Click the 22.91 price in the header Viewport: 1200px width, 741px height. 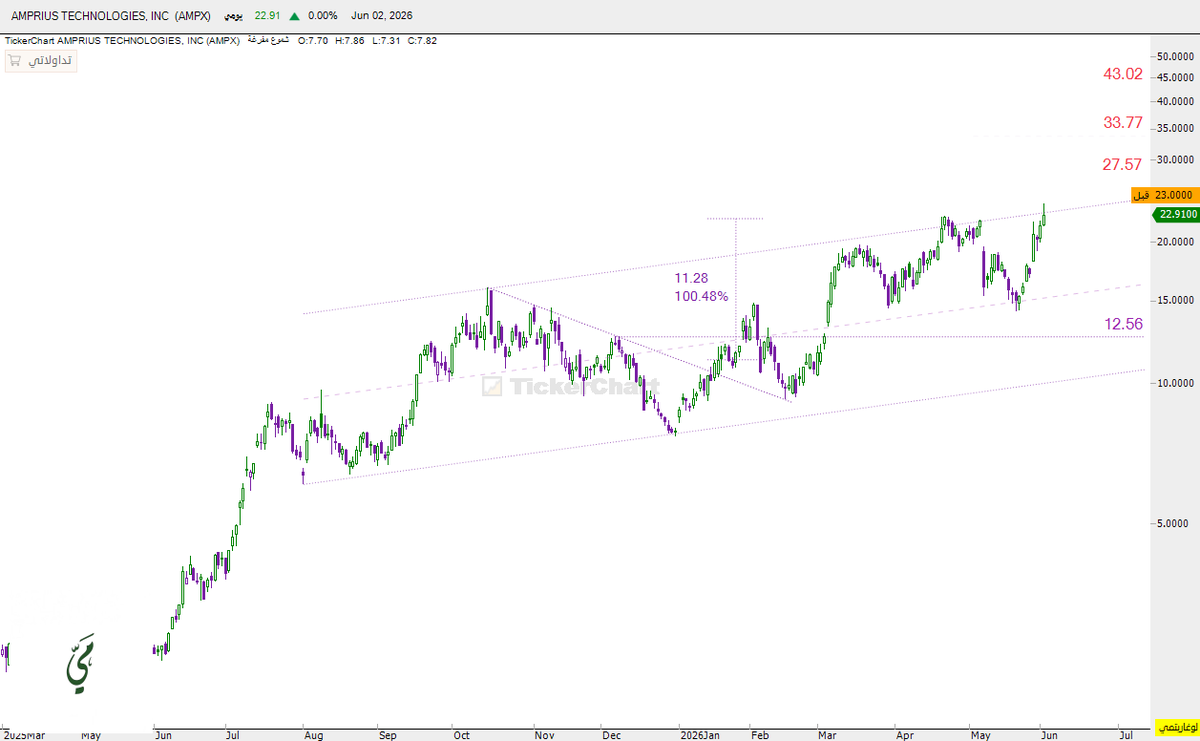[266, 16]
